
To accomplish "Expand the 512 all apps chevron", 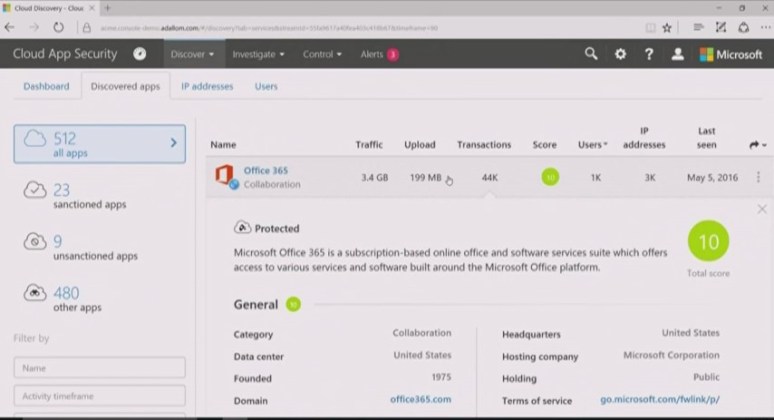I will (x=173, y=143).
